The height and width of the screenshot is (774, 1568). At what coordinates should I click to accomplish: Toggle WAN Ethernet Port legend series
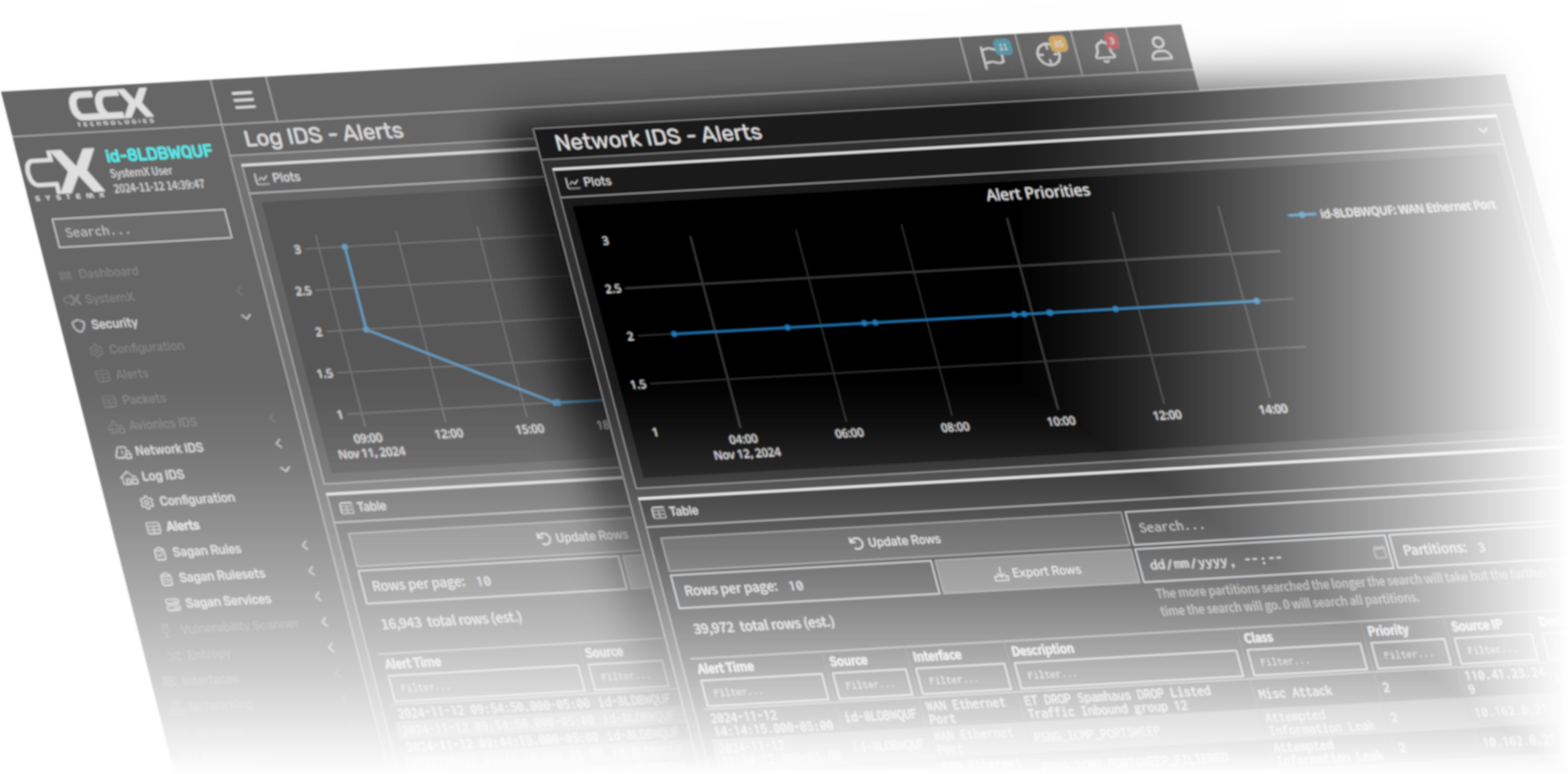[x=1393, y=210]
